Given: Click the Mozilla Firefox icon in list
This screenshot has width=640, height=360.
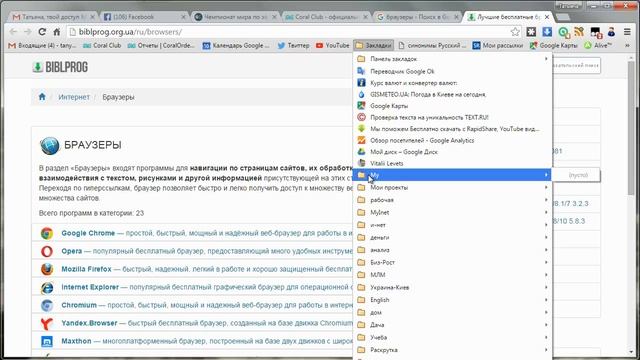Looking at the screenshot, I should click(x=47, y=269).
